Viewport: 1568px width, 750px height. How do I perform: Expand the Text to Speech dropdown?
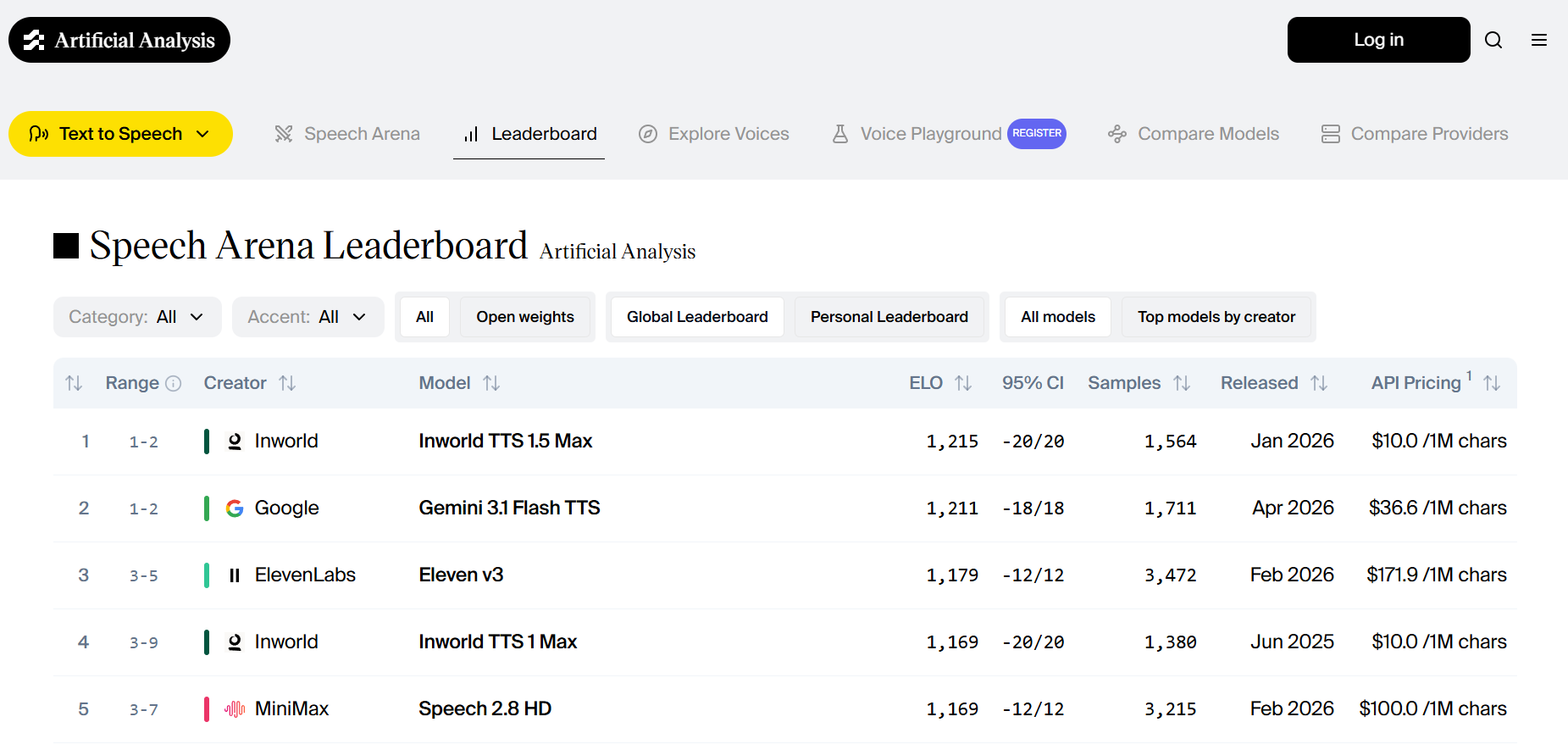pos(120,134)
